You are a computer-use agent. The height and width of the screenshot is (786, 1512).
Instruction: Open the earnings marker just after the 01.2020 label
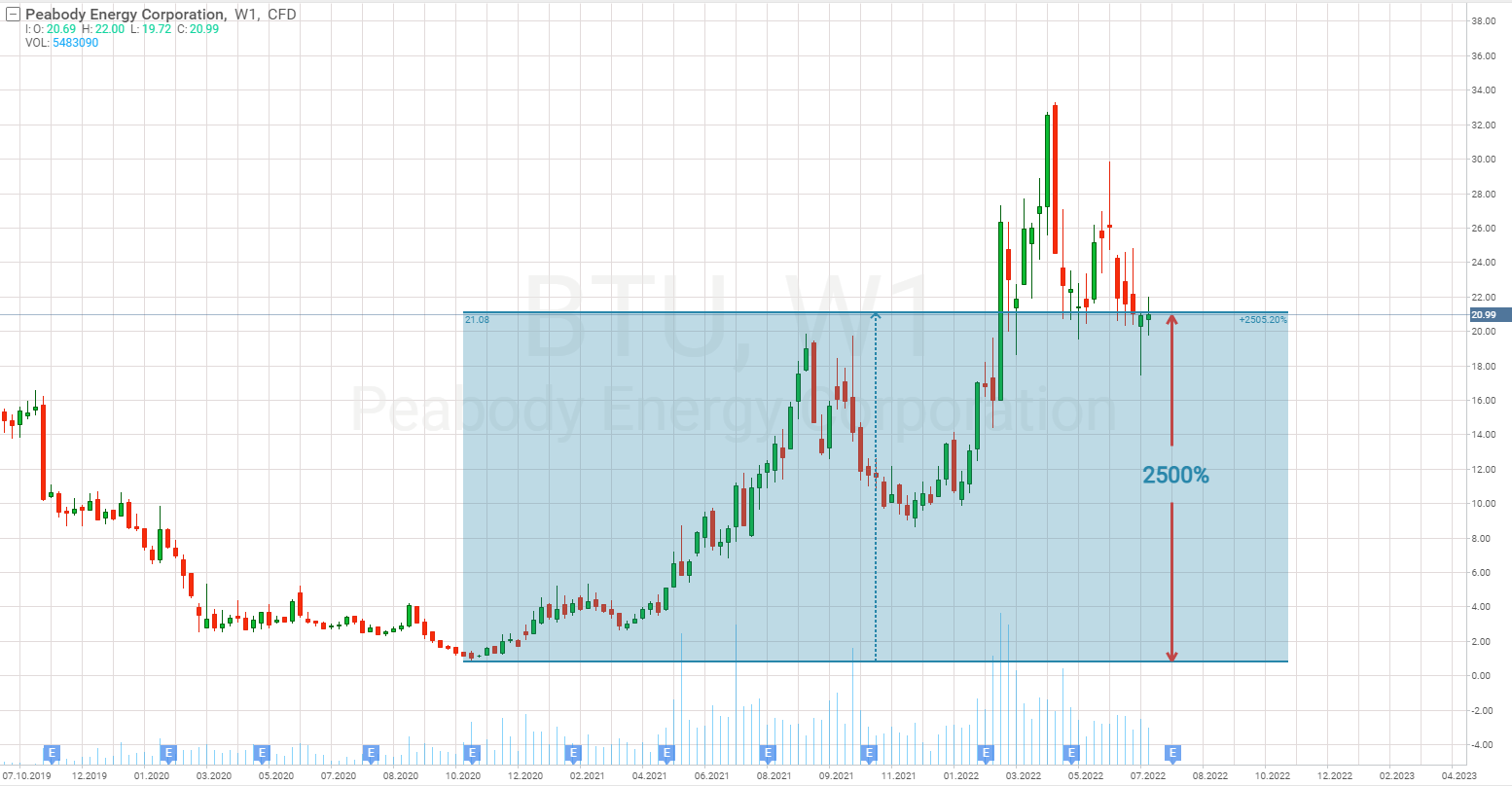pyautogui.click(x=168, y=752)
